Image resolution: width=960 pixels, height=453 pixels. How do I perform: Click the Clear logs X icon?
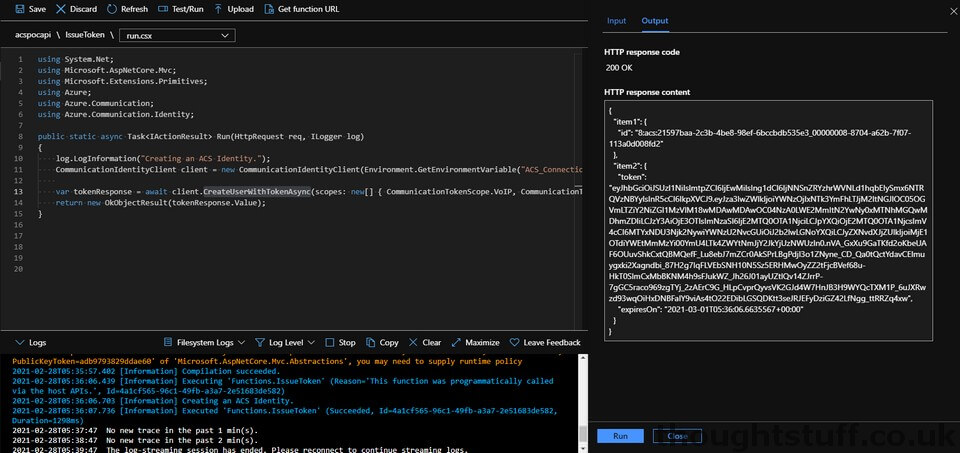413,343
